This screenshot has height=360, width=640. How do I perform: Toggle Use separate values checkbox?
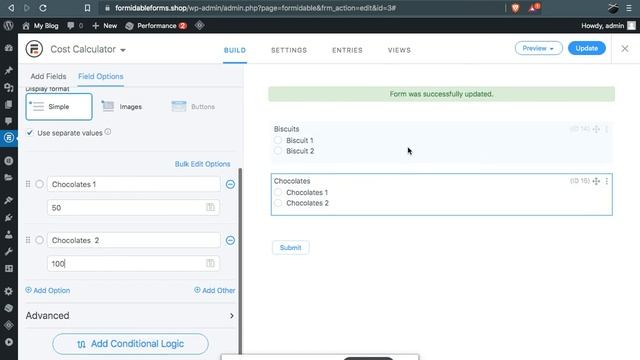pos(30,133)
